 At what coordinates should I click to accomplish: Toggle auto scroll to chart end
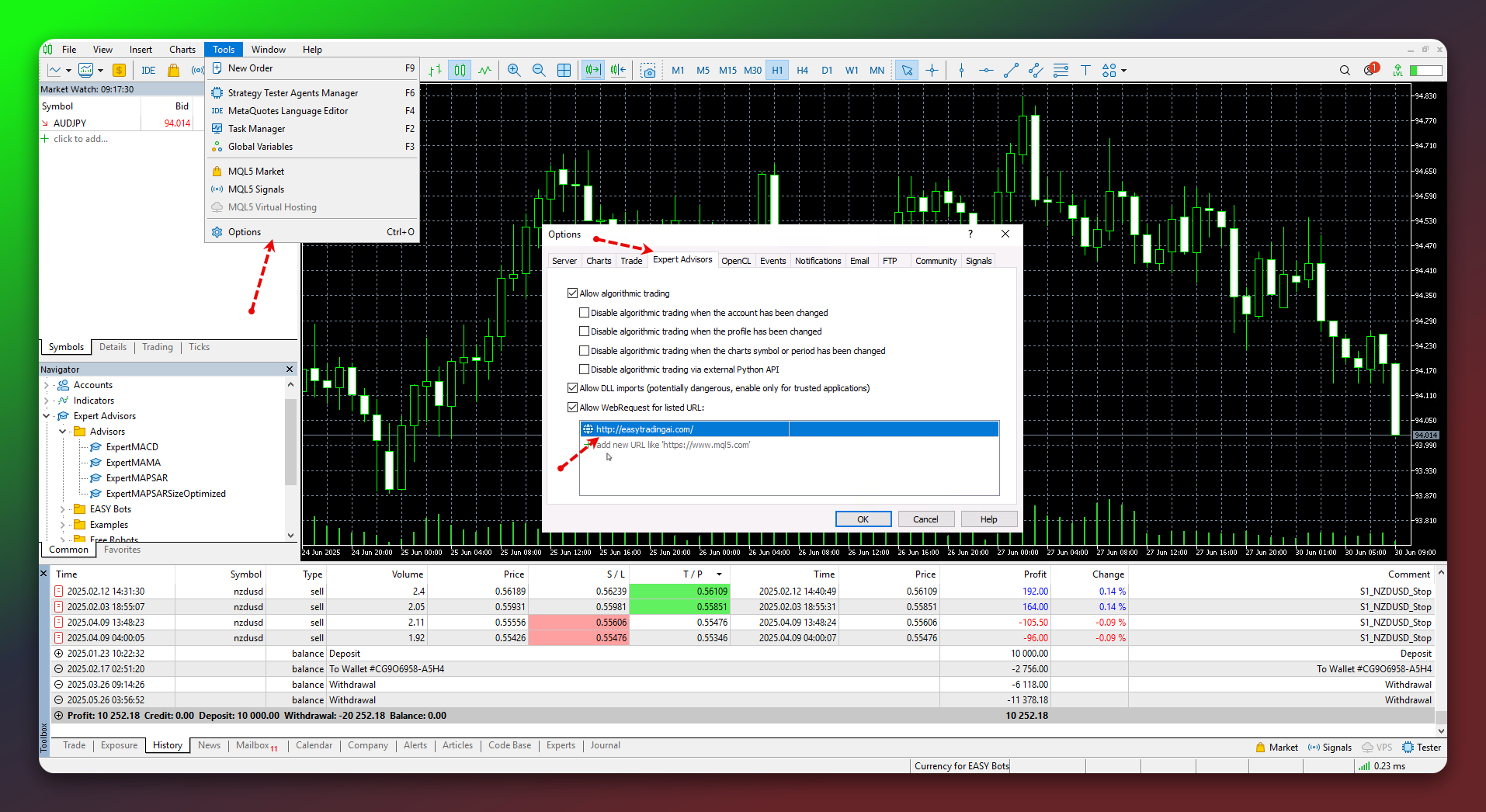tap(593, 70)
